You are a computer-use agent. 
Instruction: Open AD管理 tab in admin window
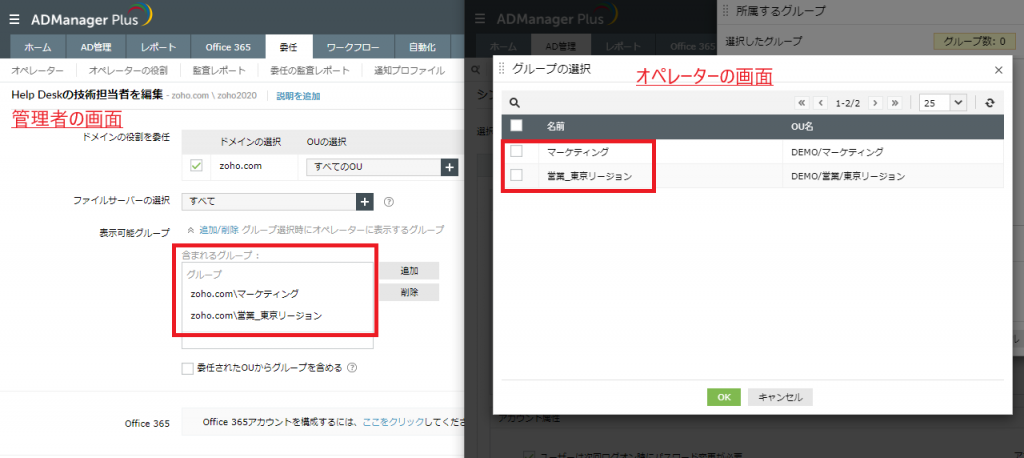pyautogui.click(x=96, y=47)
